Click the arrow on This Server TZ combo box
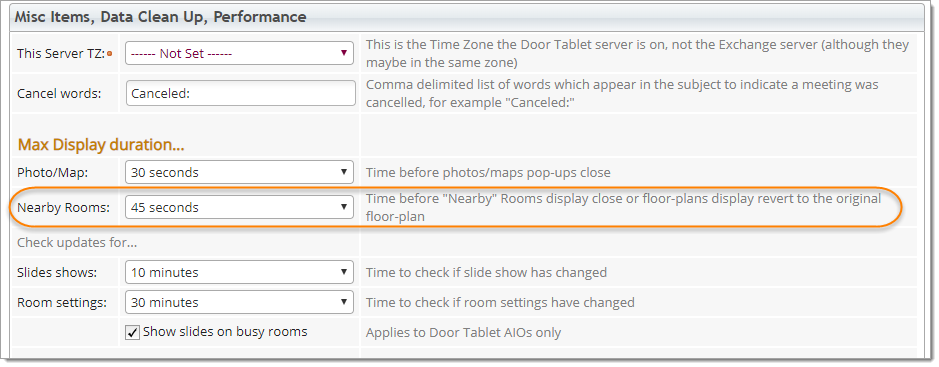This screenshot has height=367, width=939. click(344, 53)
